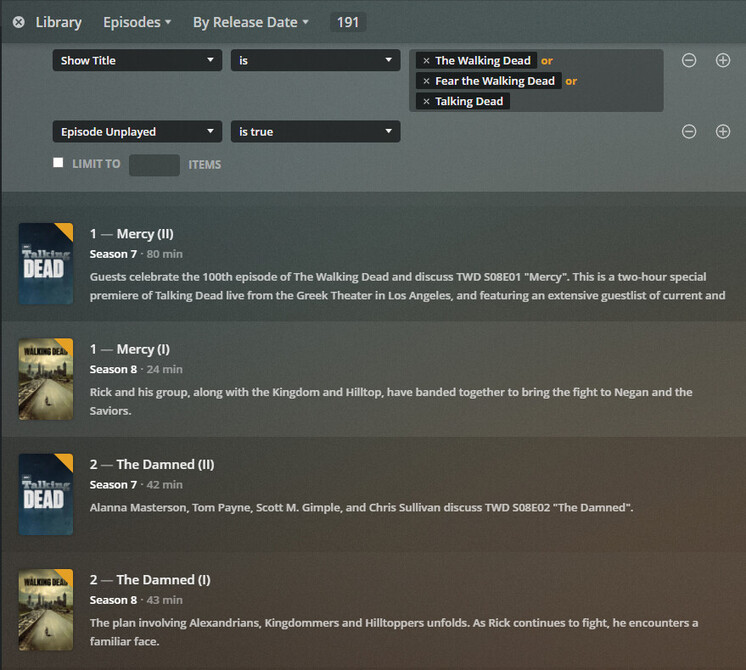Remove Fear the Walking Dead filter tag

[x=426, y=81]
